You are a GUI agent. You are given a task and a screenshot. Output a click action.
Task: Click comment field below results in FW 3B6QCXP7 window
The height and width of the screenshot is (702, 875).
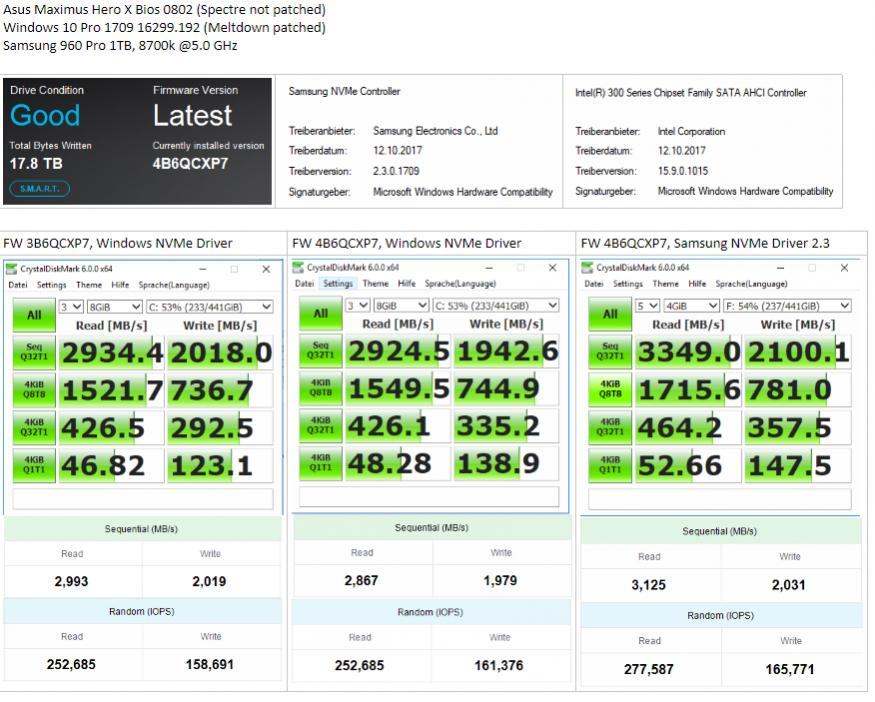pos(143,499)
